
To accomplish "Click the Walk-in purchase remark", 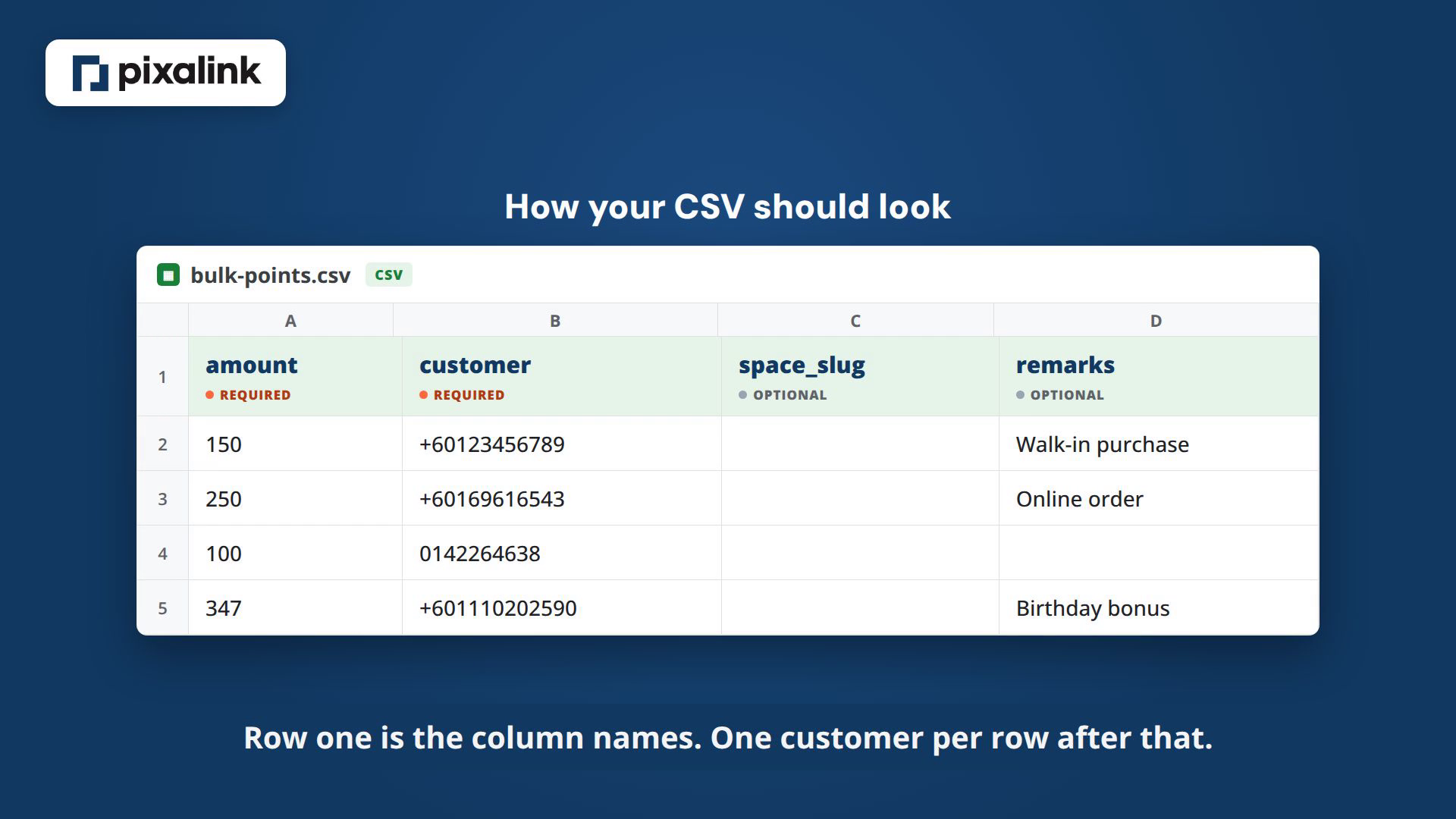I will [1103, 444].
